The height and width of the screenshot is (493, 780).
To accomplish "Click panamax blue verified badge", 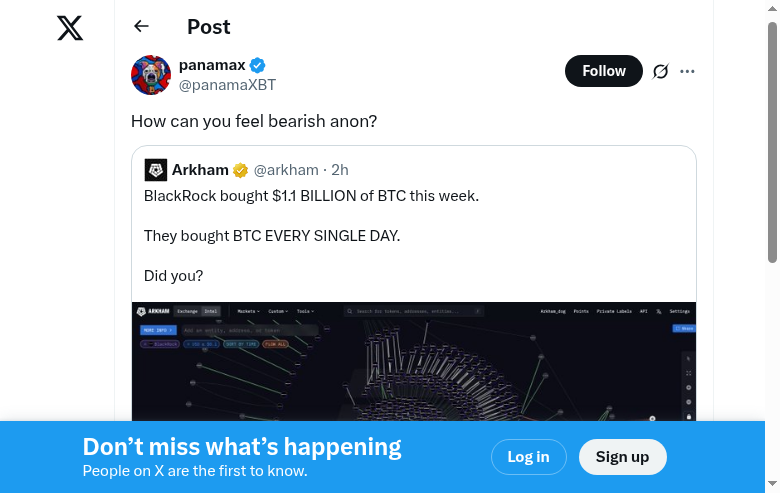I will pyautogui.click(x=257, y=66).
